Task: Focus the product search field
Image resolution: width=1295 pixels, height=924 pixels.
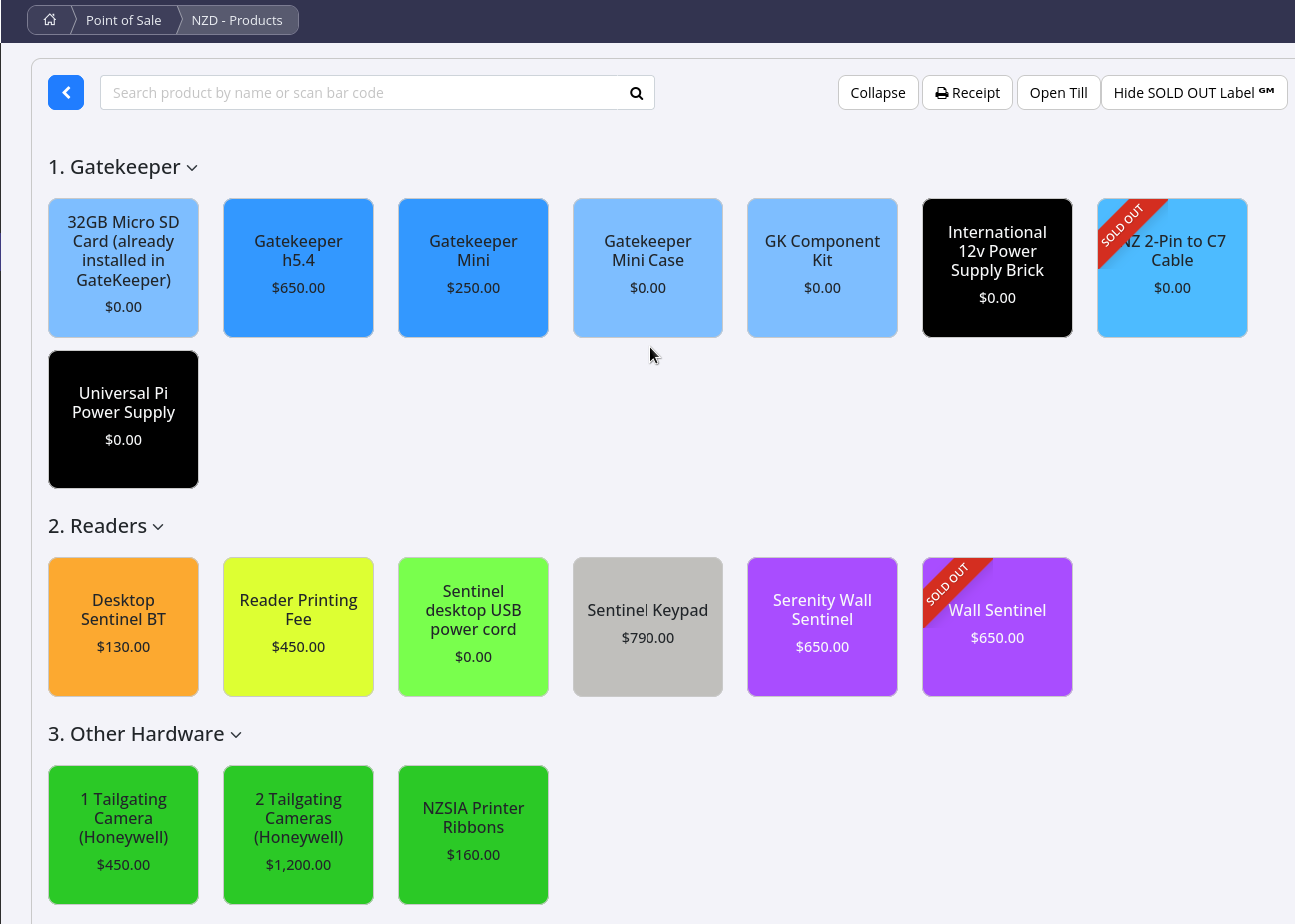Action: click(360, 93)
